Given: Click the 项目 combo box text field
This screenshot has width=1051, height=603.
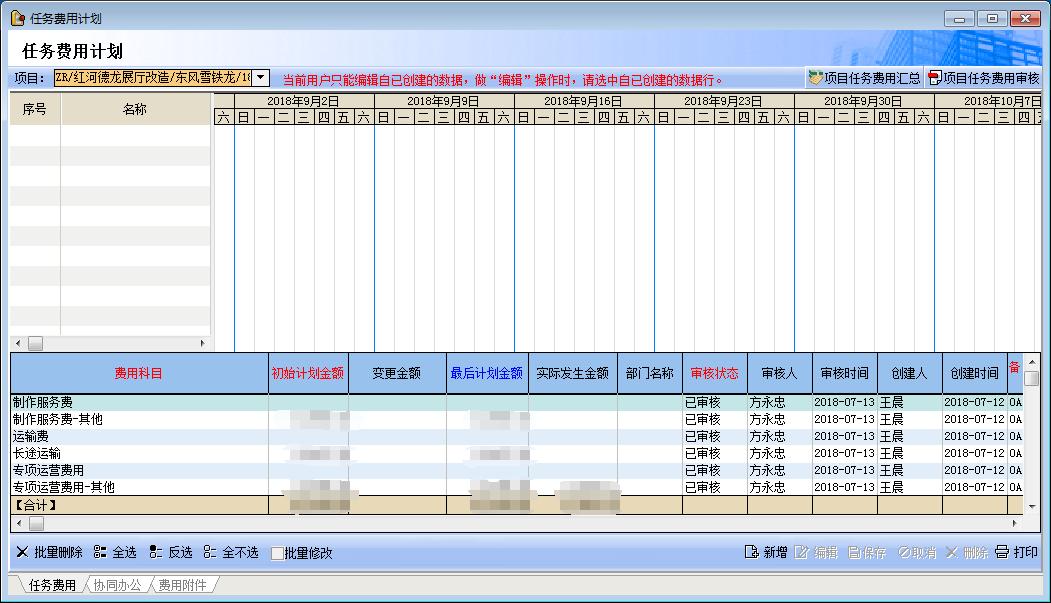Looking at the screenshot, I should [x=152, y=78].
